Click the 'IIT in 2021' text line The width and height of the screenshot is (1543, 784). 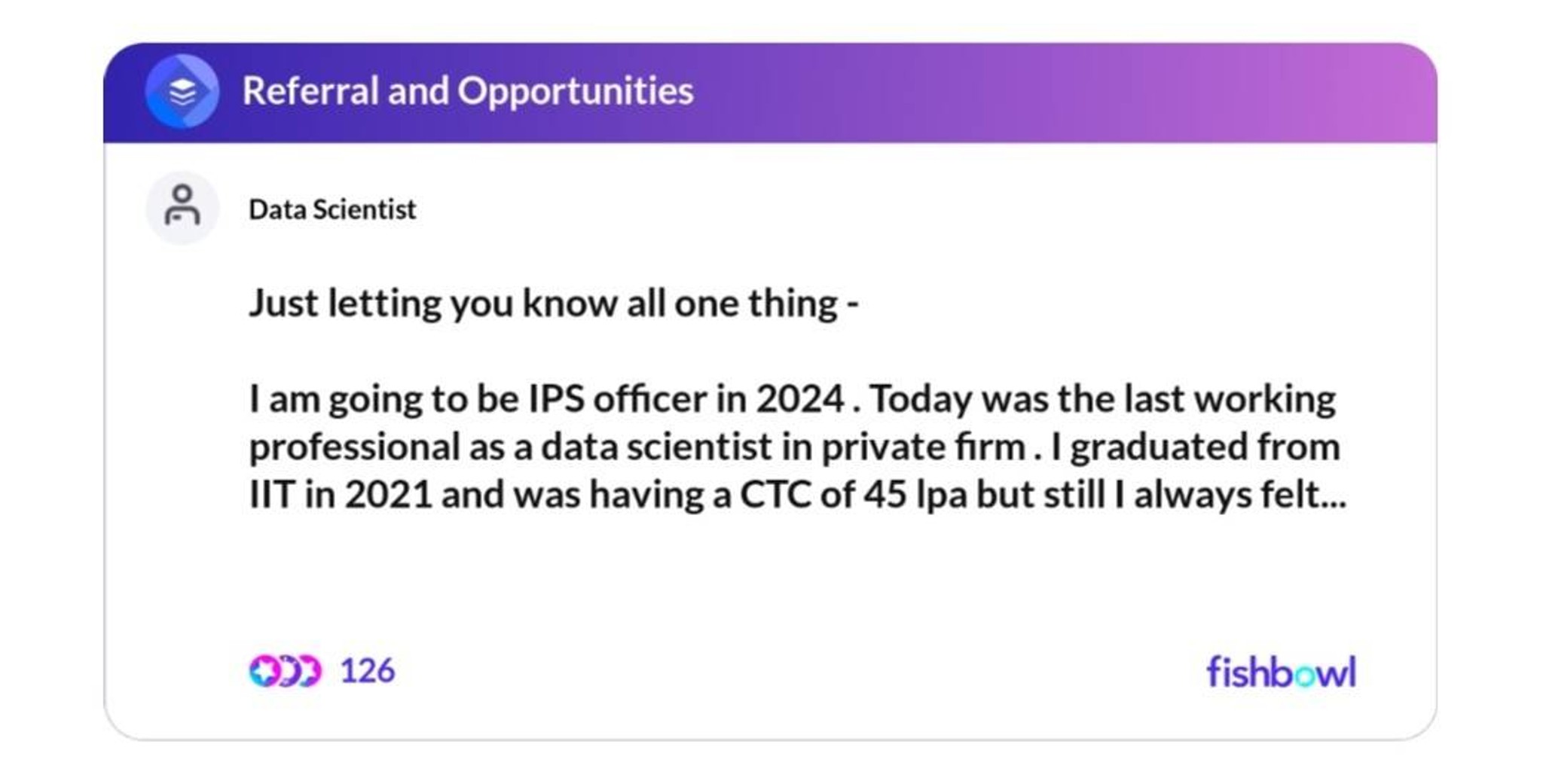point(341,495)
